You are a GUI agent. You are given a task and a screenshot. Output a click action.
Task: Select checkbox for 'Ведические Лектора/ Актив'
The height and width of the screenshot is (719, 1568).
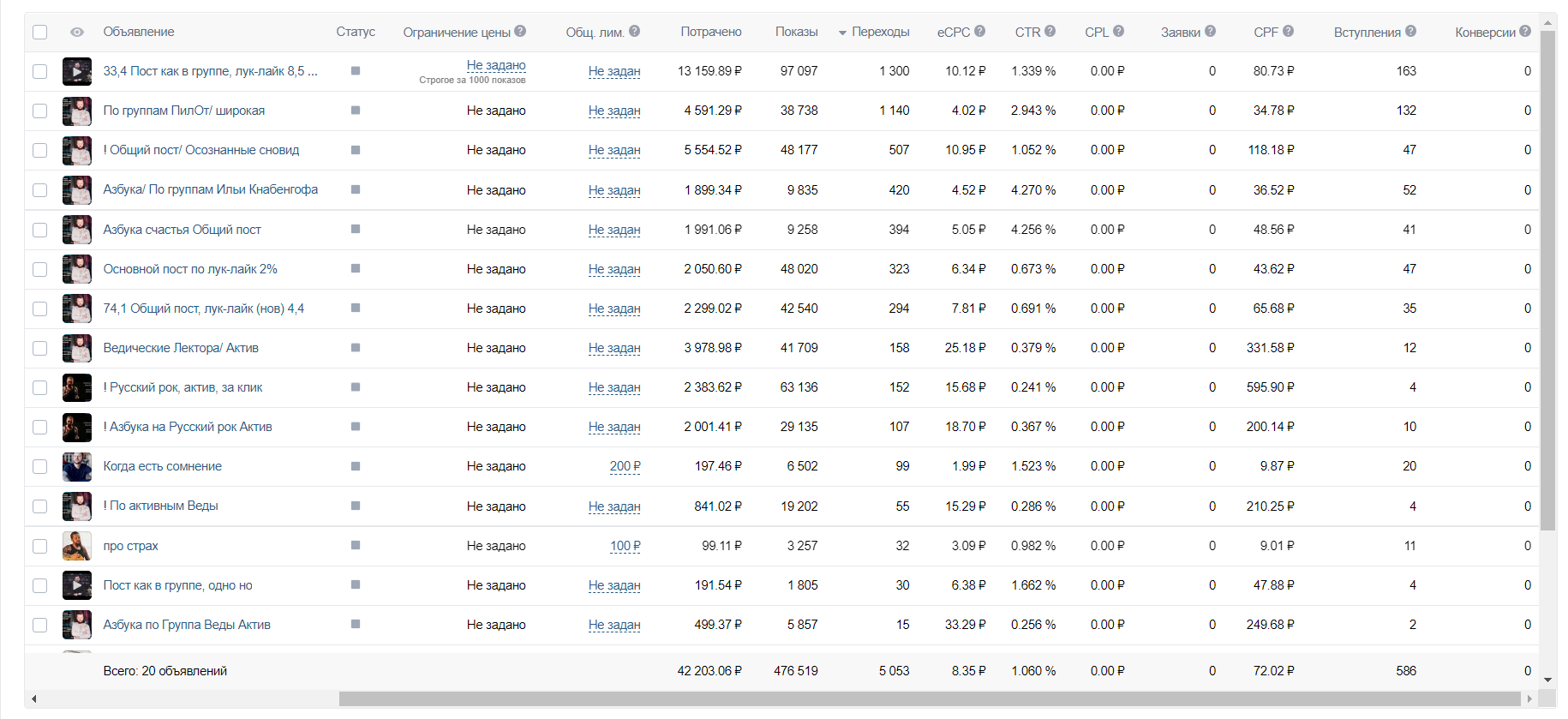[40, 348]
